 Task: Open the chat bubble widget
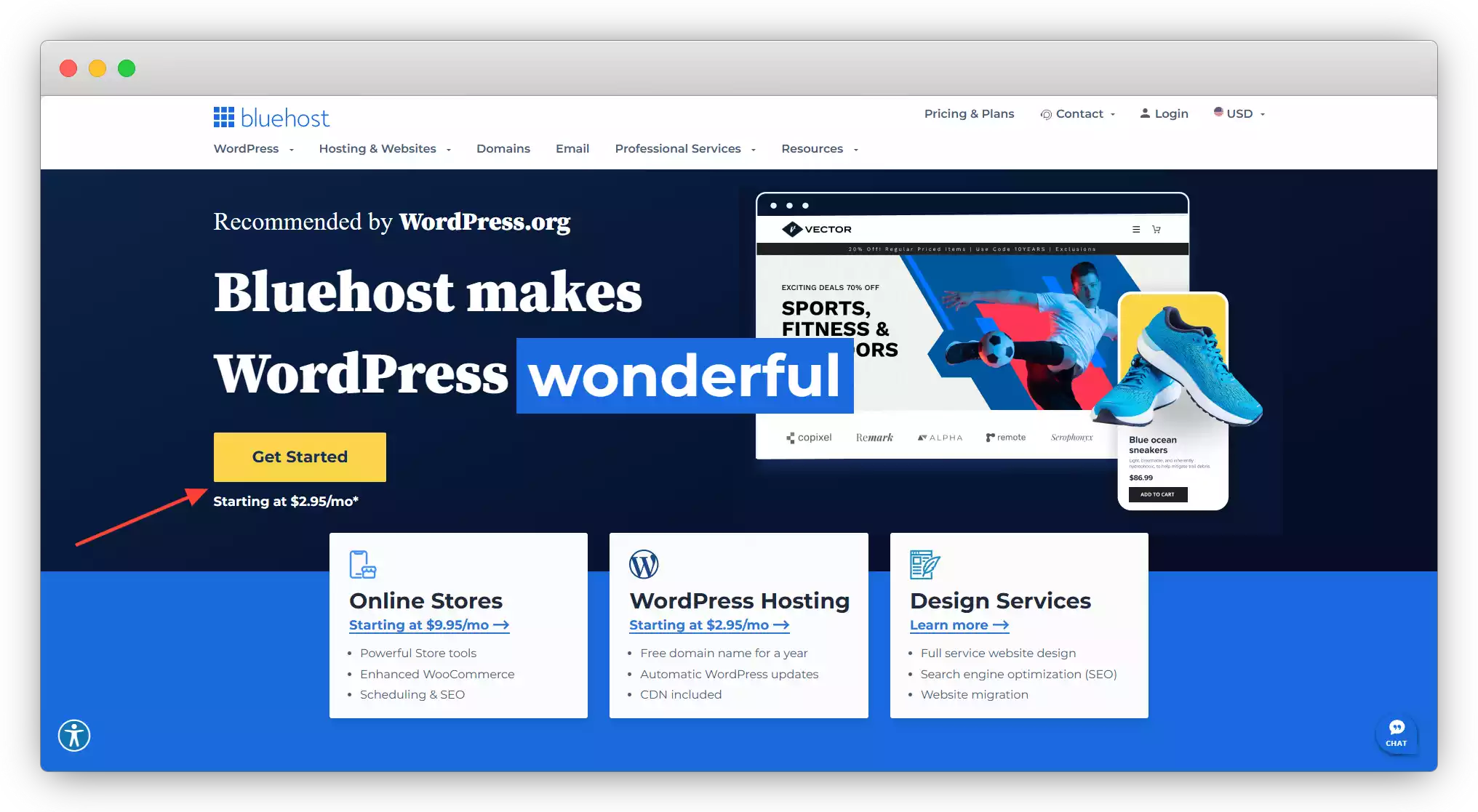tap(1396, 733)
